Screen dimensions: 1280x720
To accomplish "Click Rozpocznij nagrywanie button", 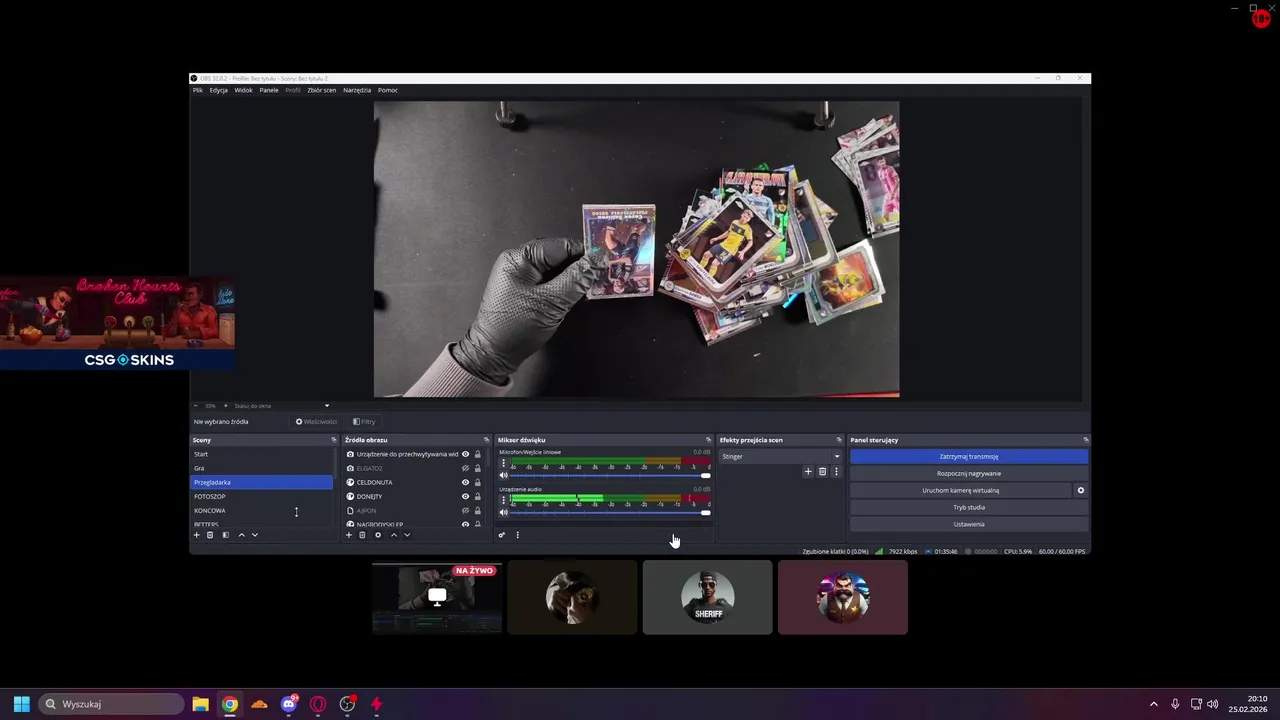I will 969,473.
